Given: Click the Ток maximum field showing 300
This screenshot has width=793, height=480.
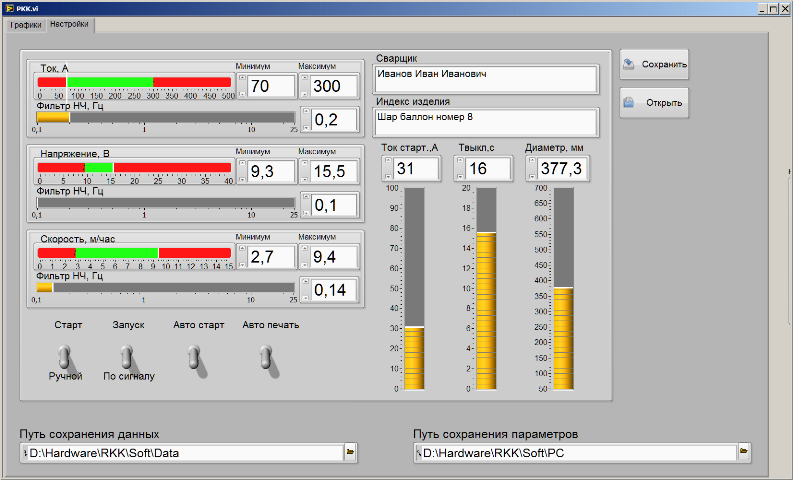Looking at the screenshot, I should click(x=334, y=86).
